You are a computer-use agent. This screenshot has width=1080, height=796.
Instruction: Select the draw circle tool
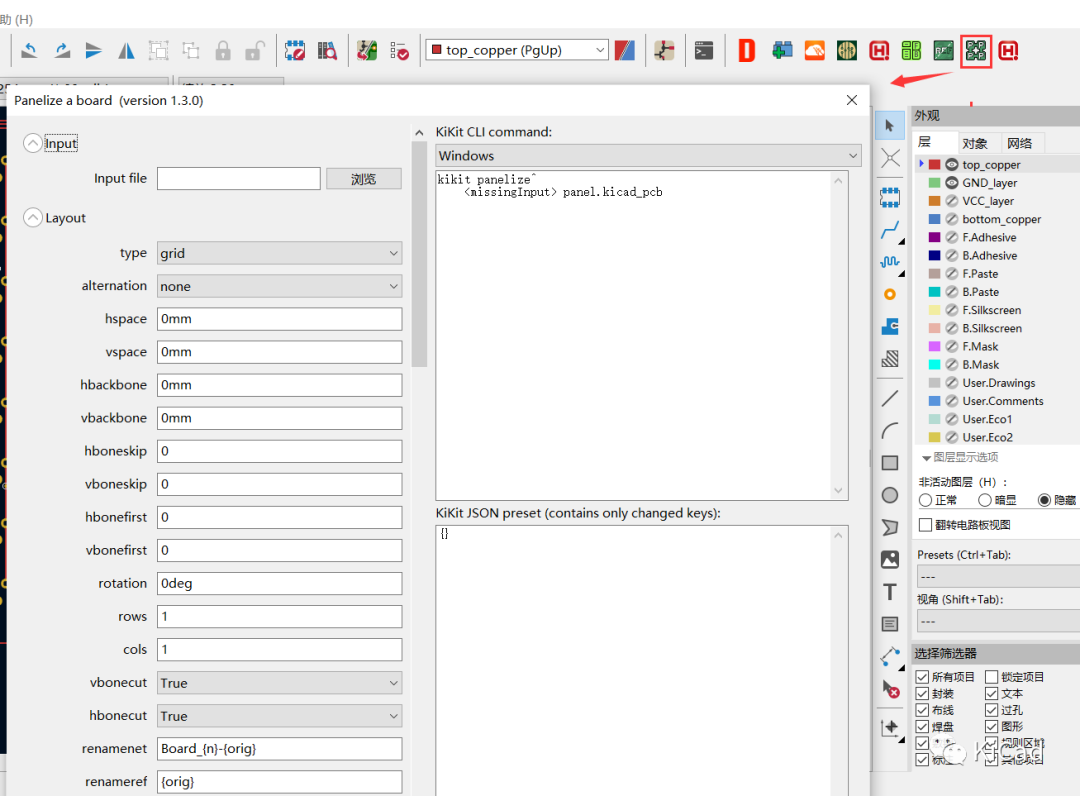pyautogui.click(x=890, y=495)
